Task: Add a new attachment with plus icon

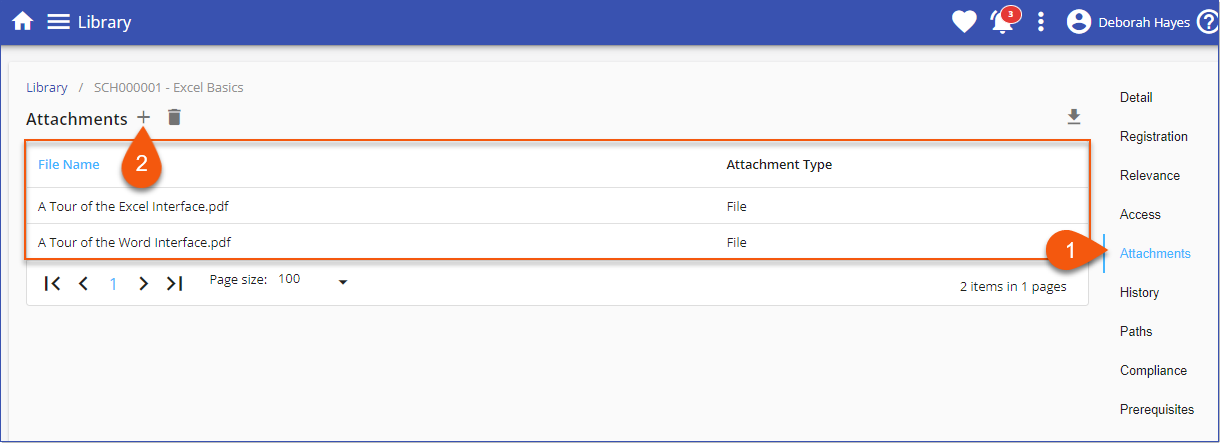Action: [144, 118]
